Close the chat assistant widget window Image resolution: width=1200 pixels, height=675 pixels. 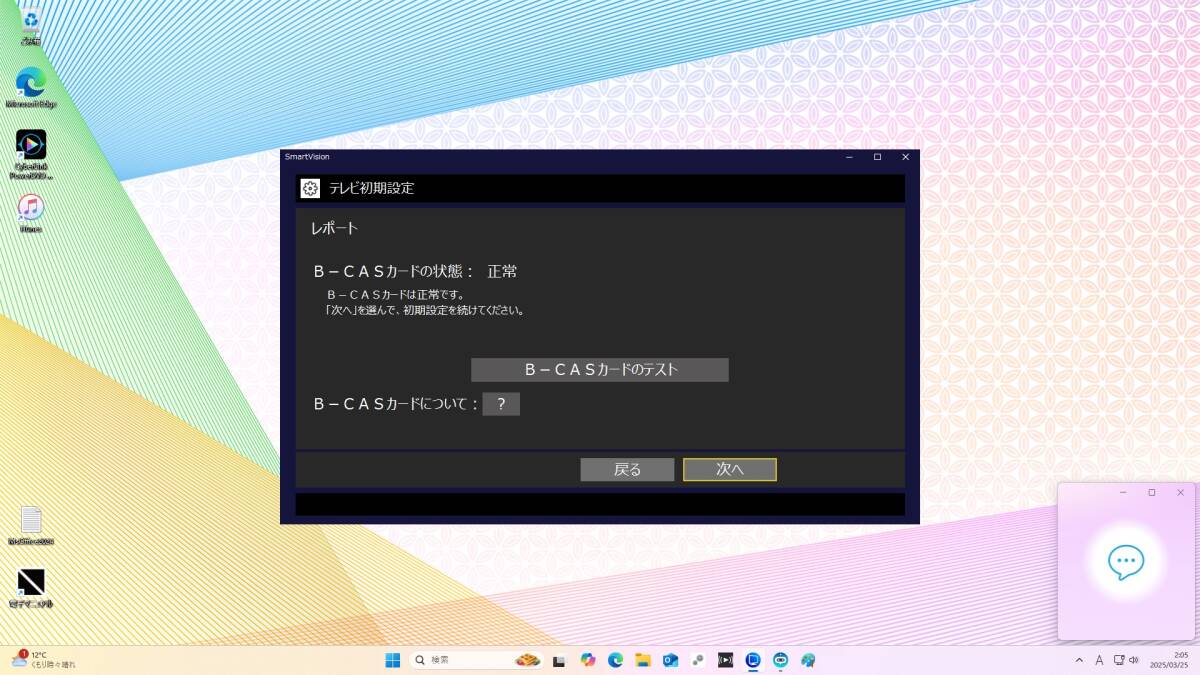pos(1180,493)
